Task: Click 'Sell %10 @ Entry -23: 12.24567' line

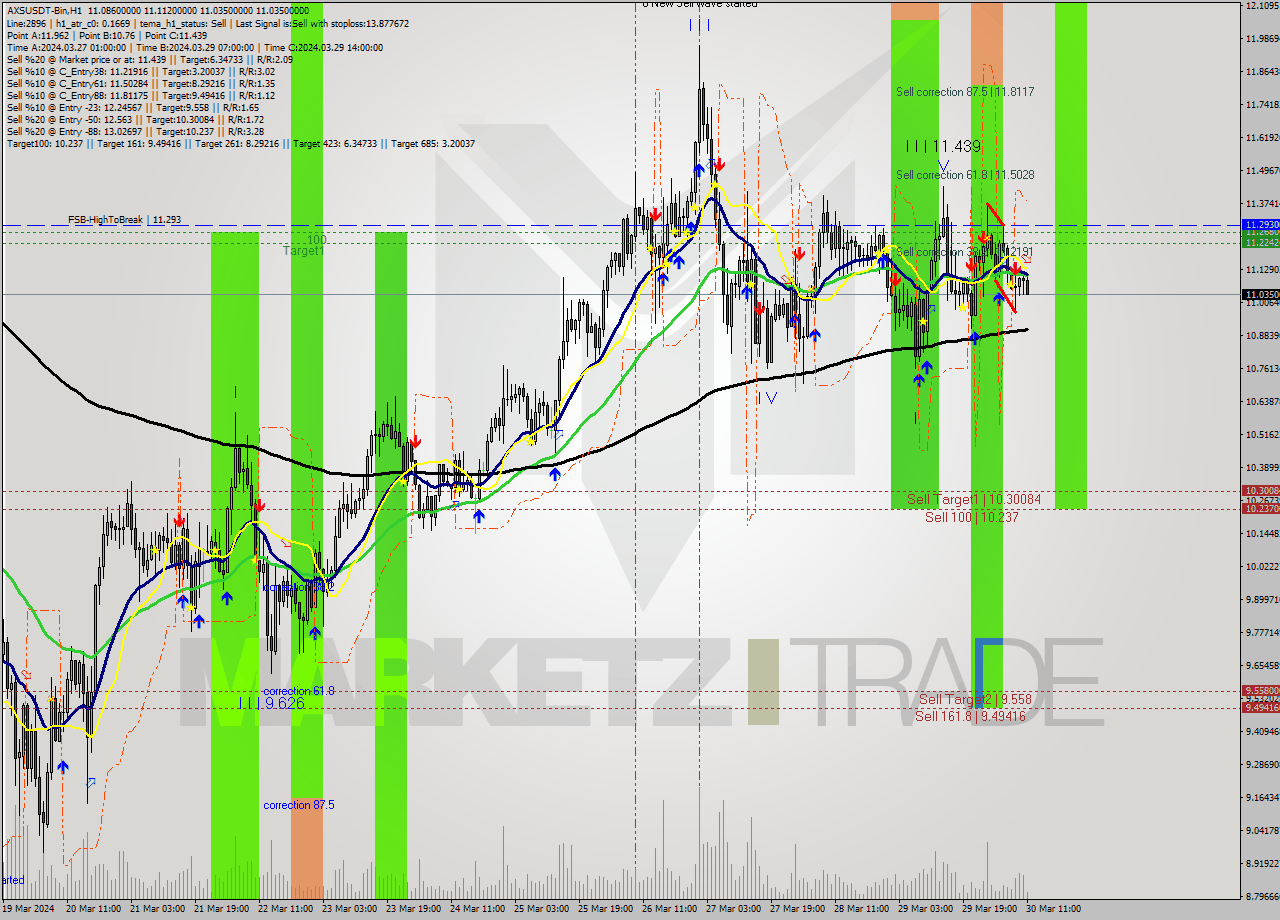Action: tap(133, 107)
